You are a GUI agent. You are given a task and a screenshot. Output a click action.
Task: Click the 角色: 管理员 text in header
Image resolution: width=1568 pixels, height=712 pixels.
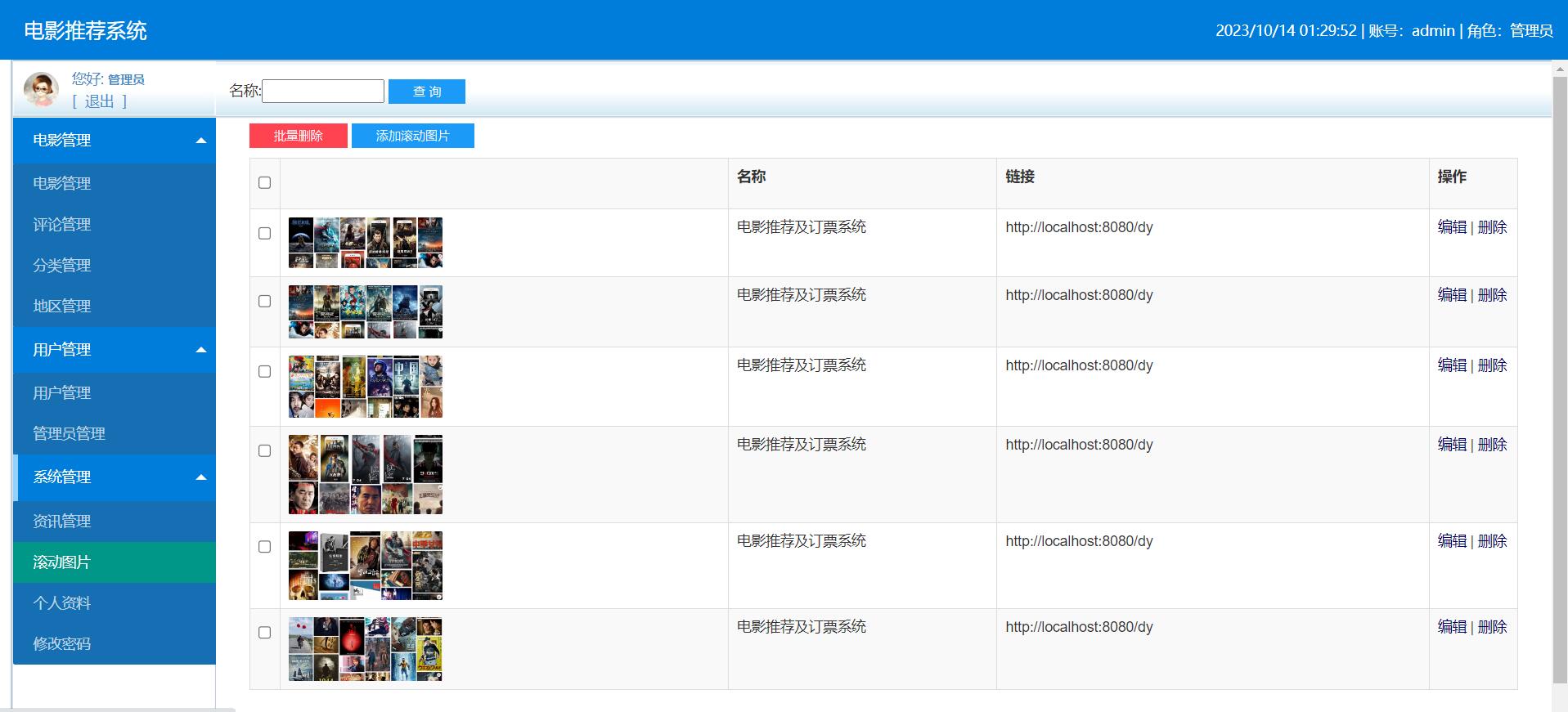click(x=1510, y=31)
